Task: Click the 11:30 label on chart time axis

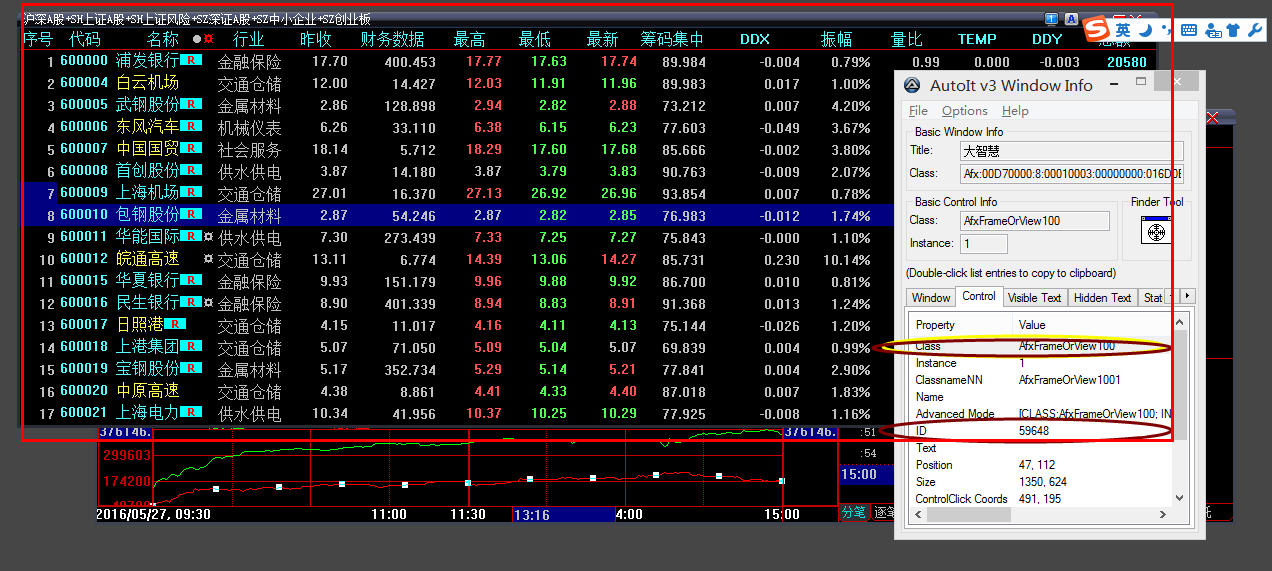Action: tap(467, 515)
